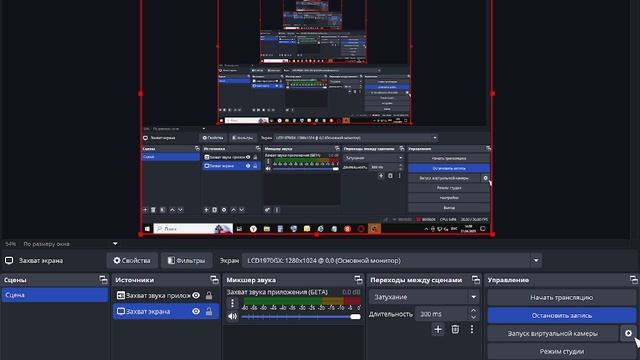
Task: Click Остановить запись
Action: pos(562,315)
